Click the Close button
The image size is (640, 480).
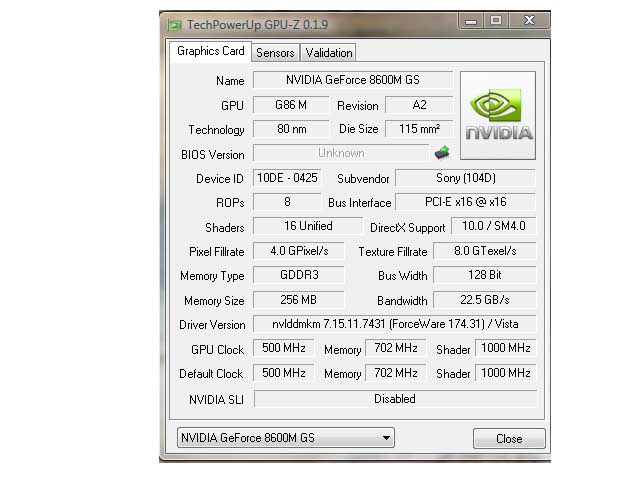point(509,438)
